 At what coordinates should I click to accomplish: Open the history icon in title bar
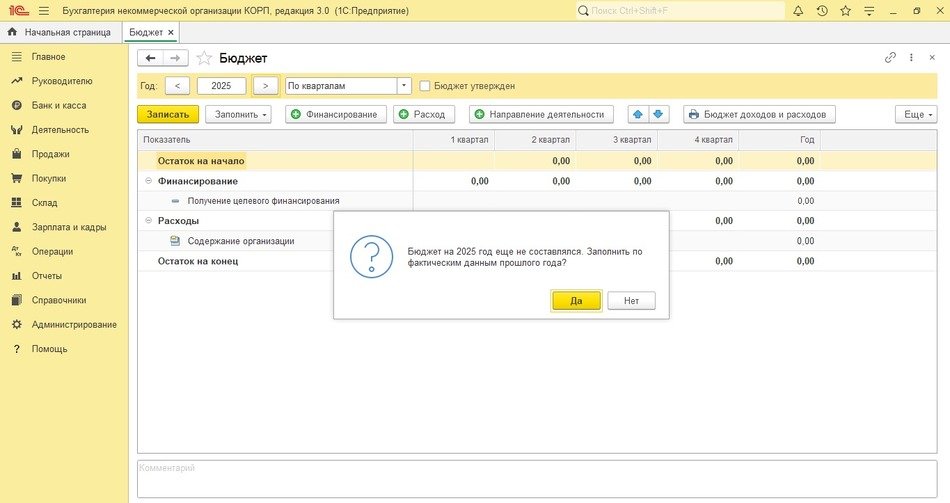(x=822, y=10)
